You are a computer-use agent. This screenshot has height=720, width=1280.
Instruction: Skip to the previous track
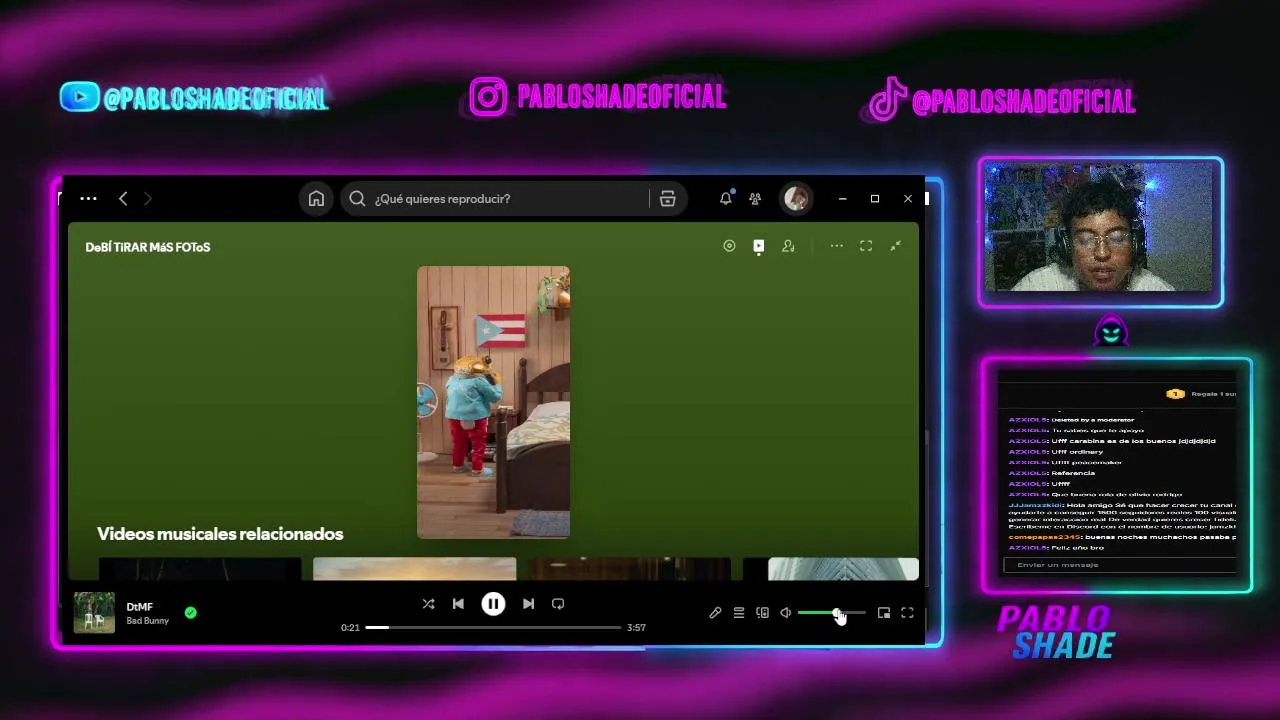pyautogui.click(x=458, y=604)
